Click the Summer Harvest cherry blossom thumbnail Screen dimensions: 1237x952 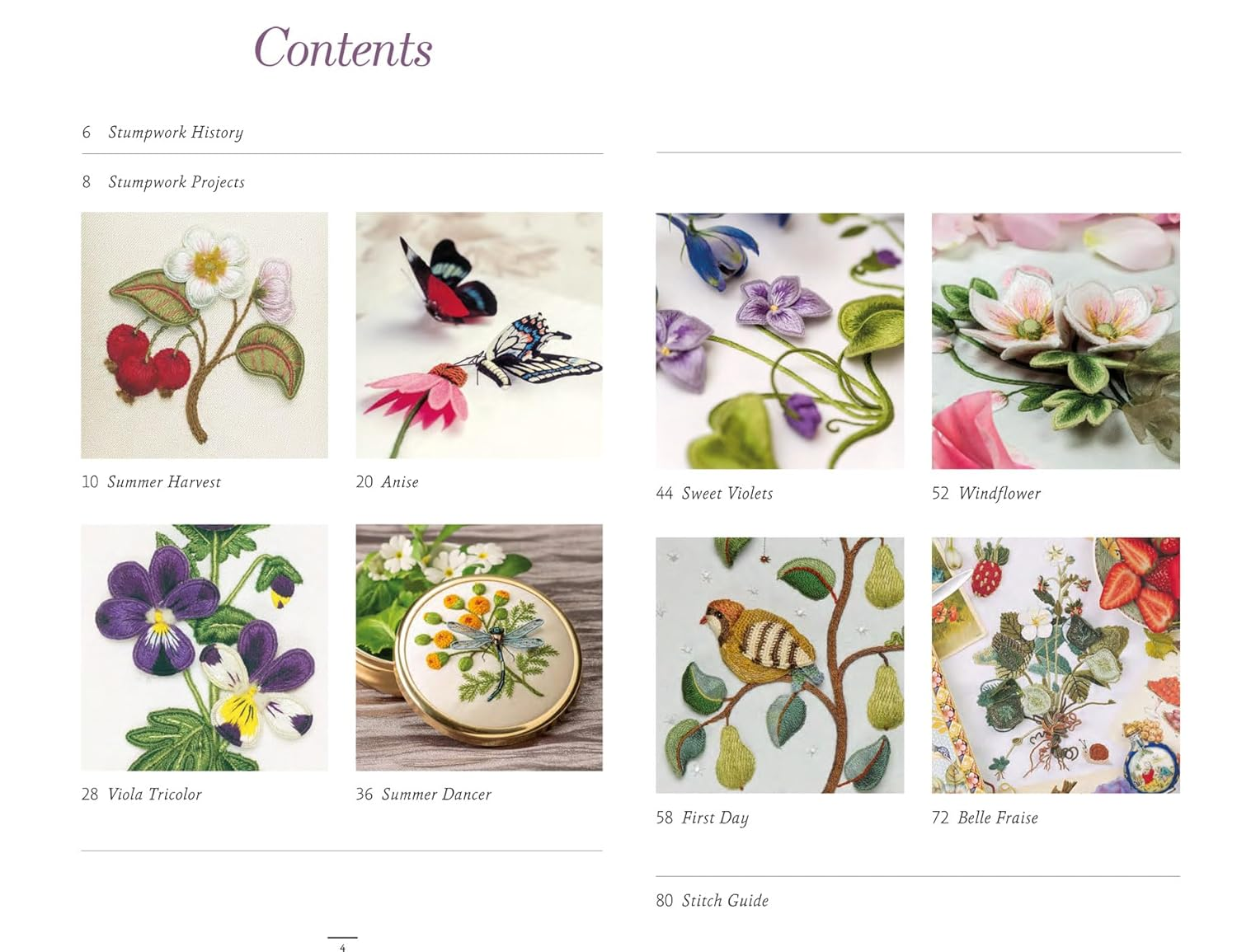coord(205,335)
